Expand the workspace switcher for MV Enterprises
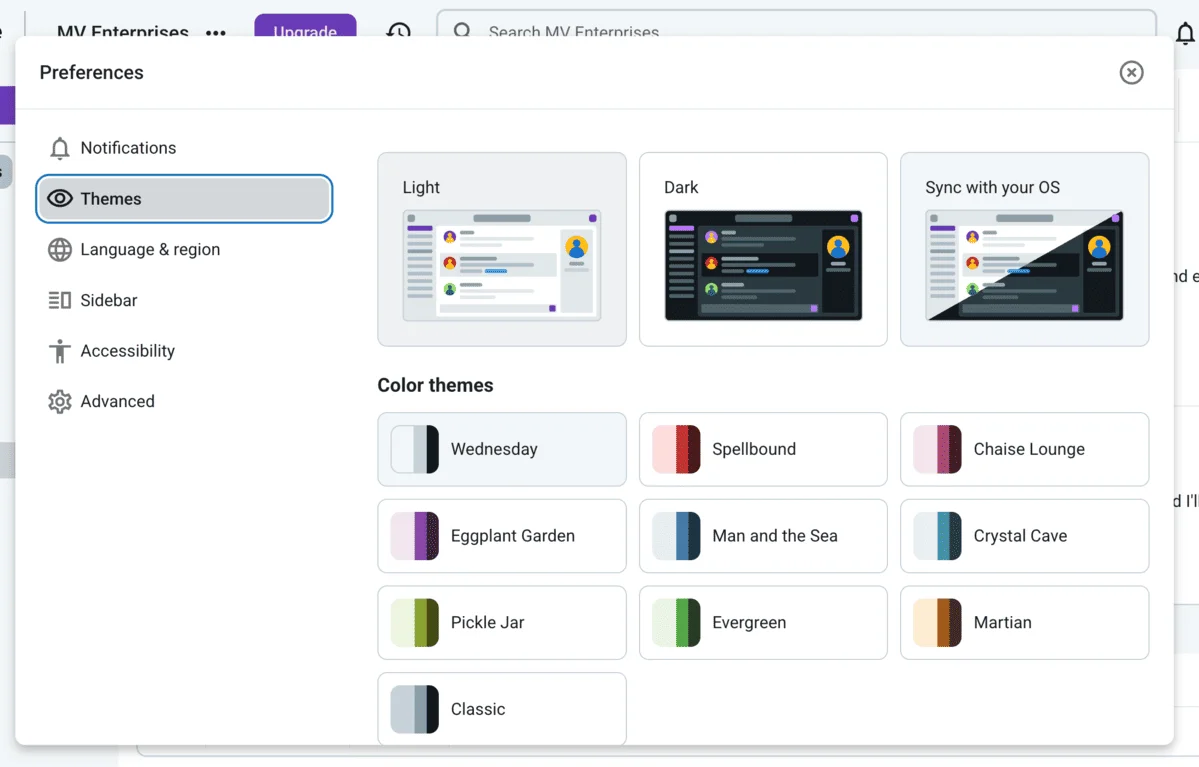The image size is (1199, 767). (122, 32)
